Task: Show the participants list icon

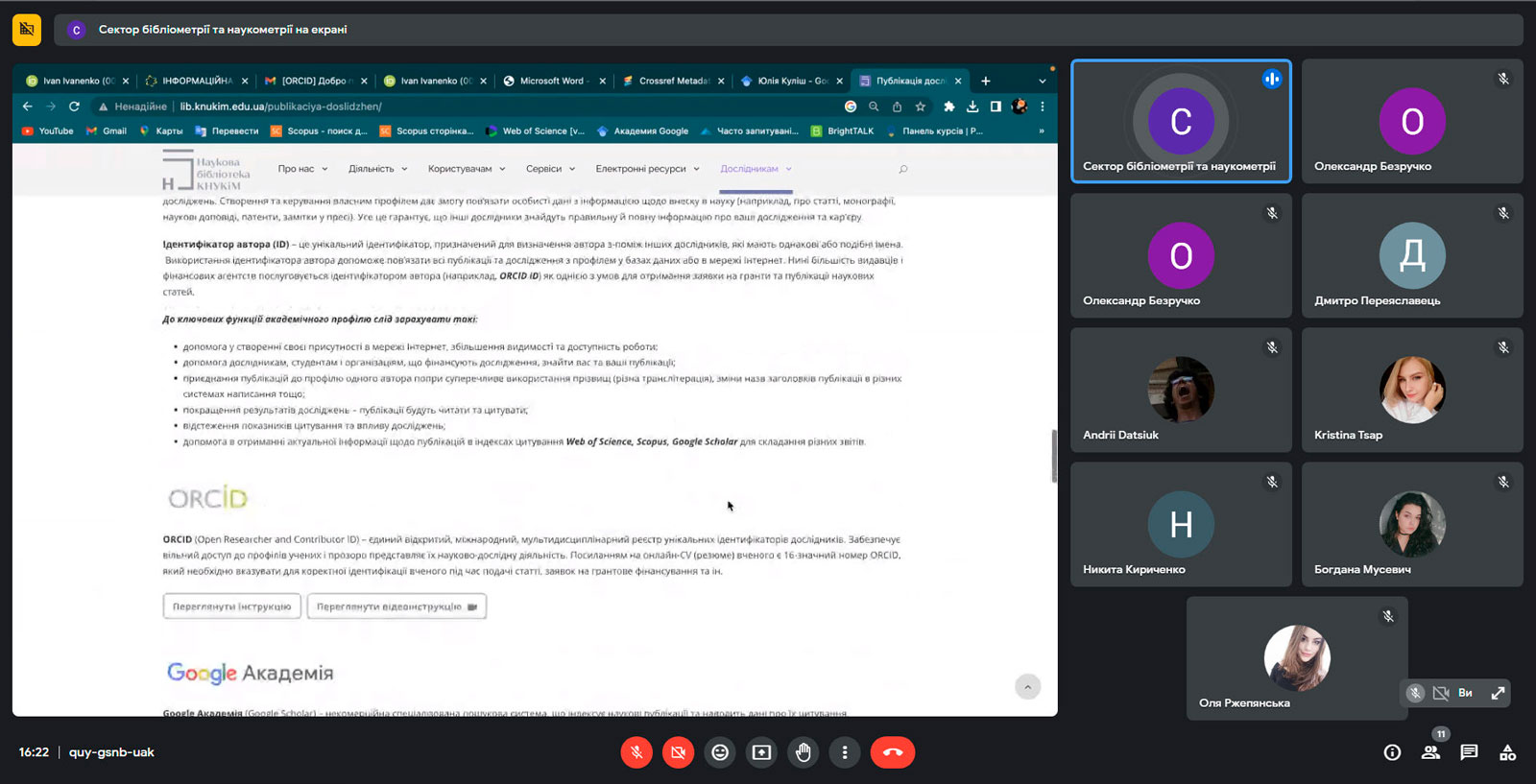Action: (x=1430, y=752)
